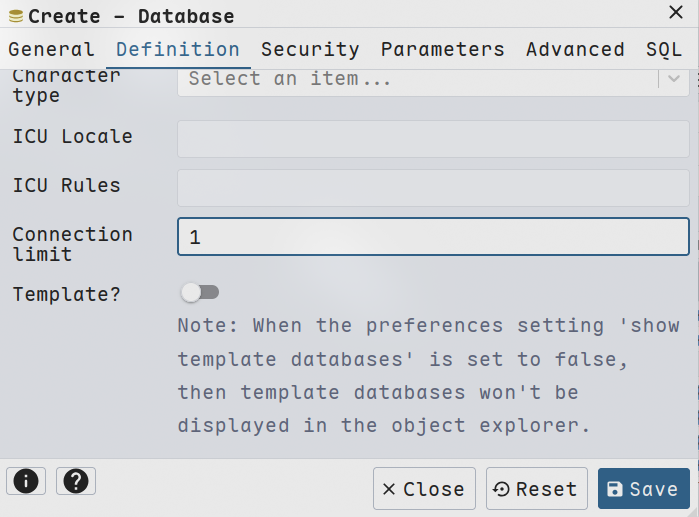View the SQL tab
699x517 pixels.
pyautogui.click(x=664, y=49)
